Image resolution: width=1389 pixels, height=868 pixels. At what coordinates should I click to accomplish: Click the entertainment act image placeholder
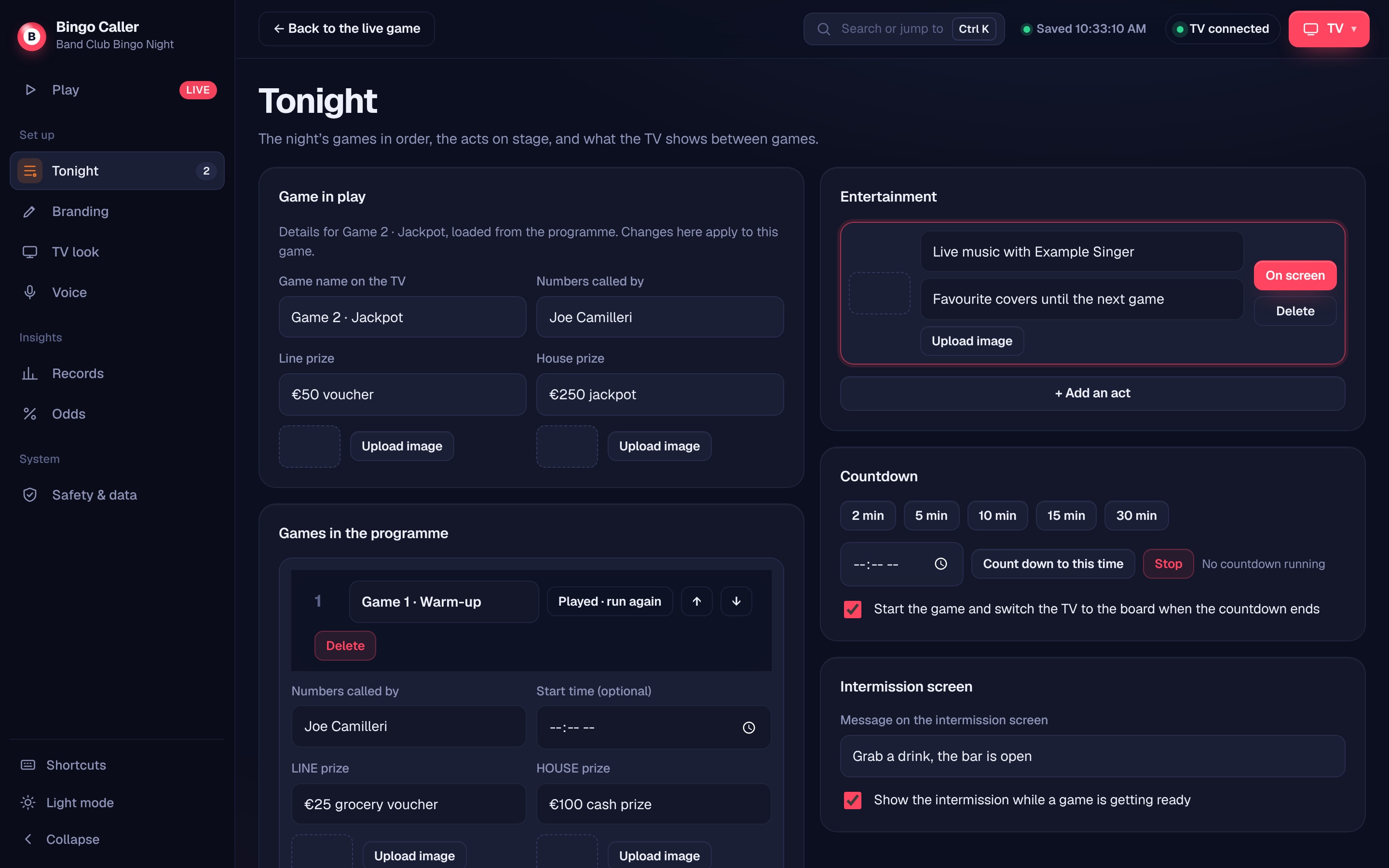click(x=879, y=293)
